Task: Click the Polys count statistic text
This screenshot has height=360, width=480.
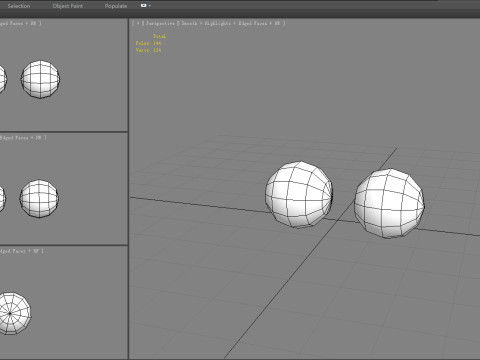Action: 148,43
